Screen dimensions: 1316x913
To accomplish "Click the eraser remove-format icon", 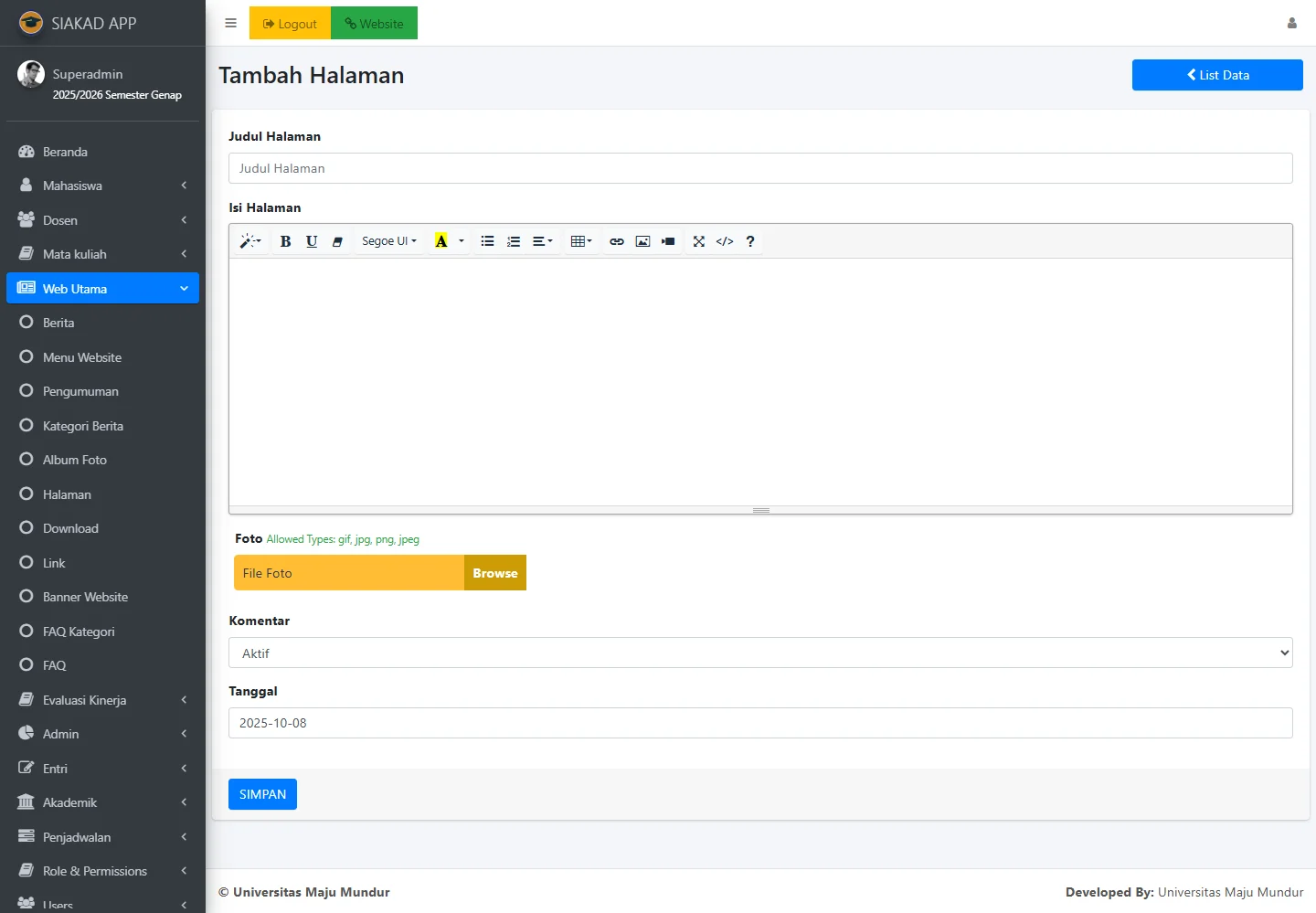I will 337,241.
